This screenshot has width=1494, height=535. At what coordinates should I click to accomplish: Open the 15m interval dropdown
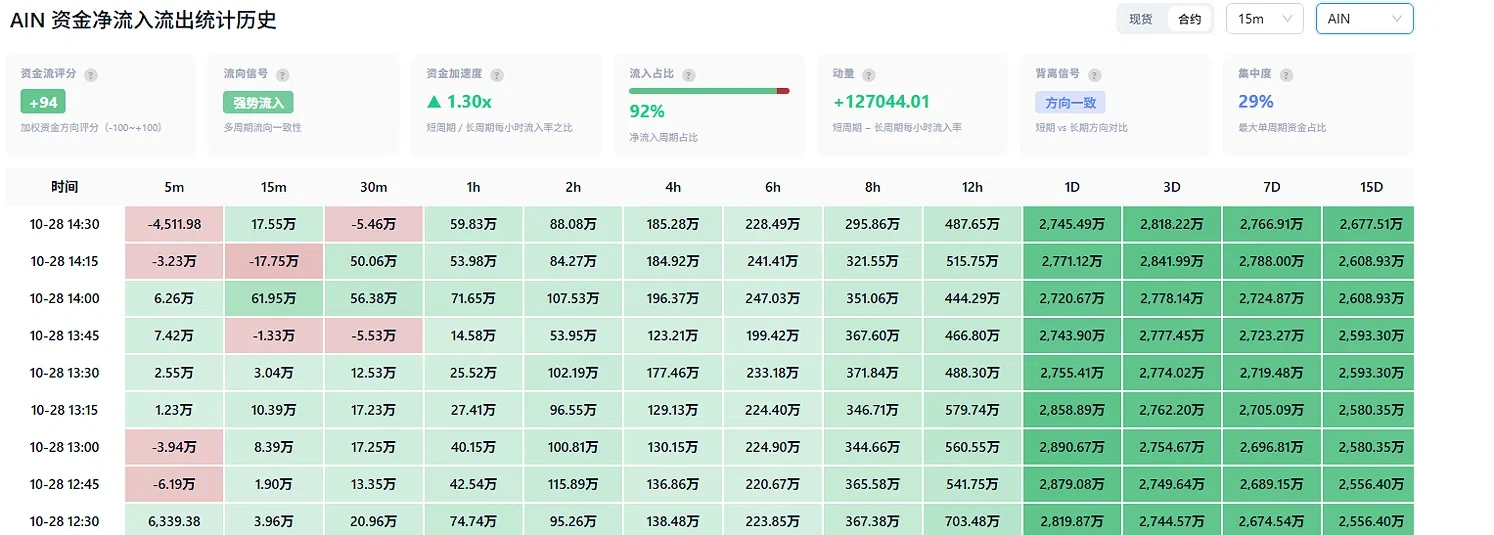click(x=1265, y=19)
